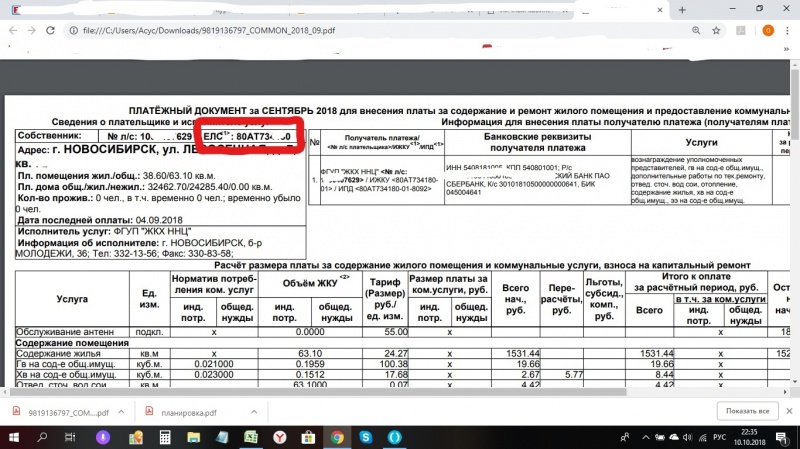Open Chrome three-dot menu
Image resolution: width=800 pixels, height=449 pixels.
tap(787, 31)
